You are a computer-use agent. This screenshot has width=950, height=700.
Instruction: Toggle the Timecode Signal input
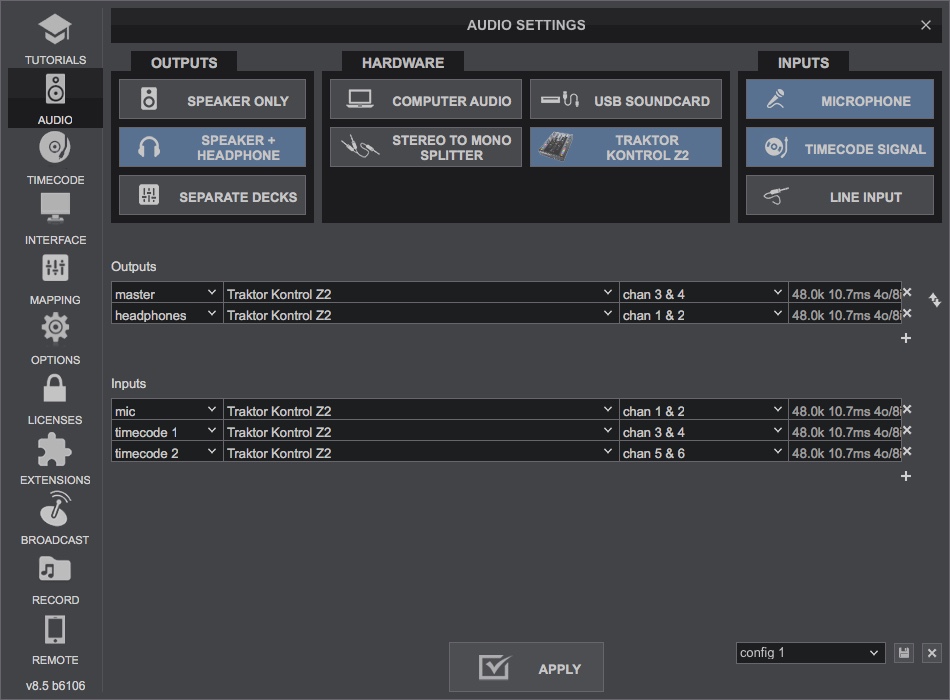click(839, 148)
